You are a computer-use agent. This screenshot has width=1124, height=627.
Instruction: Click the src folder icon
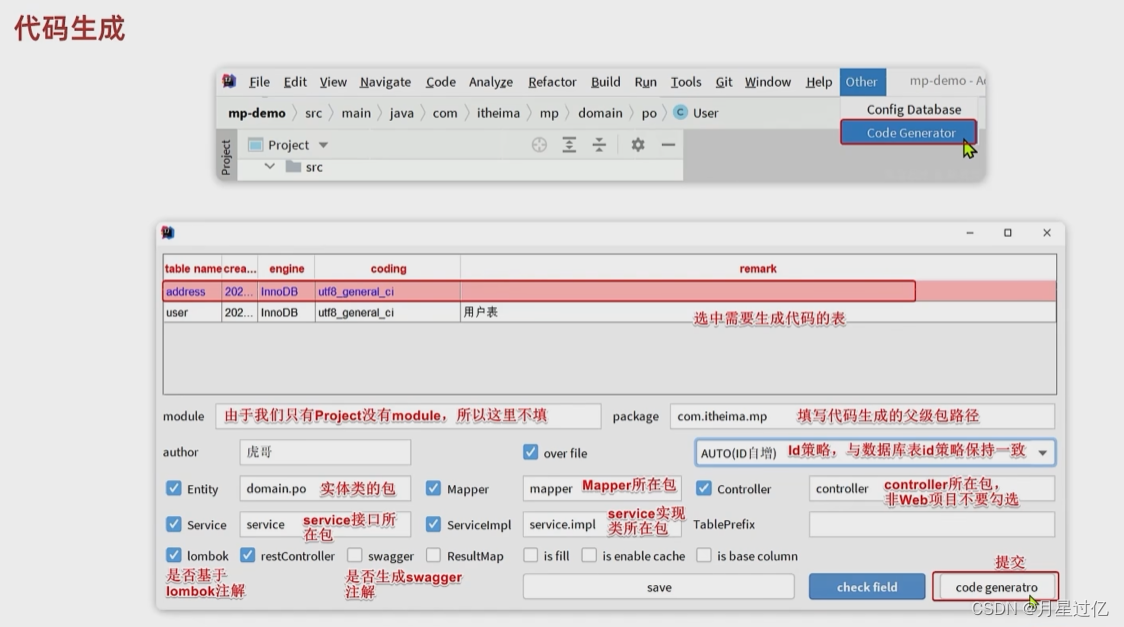293,166
